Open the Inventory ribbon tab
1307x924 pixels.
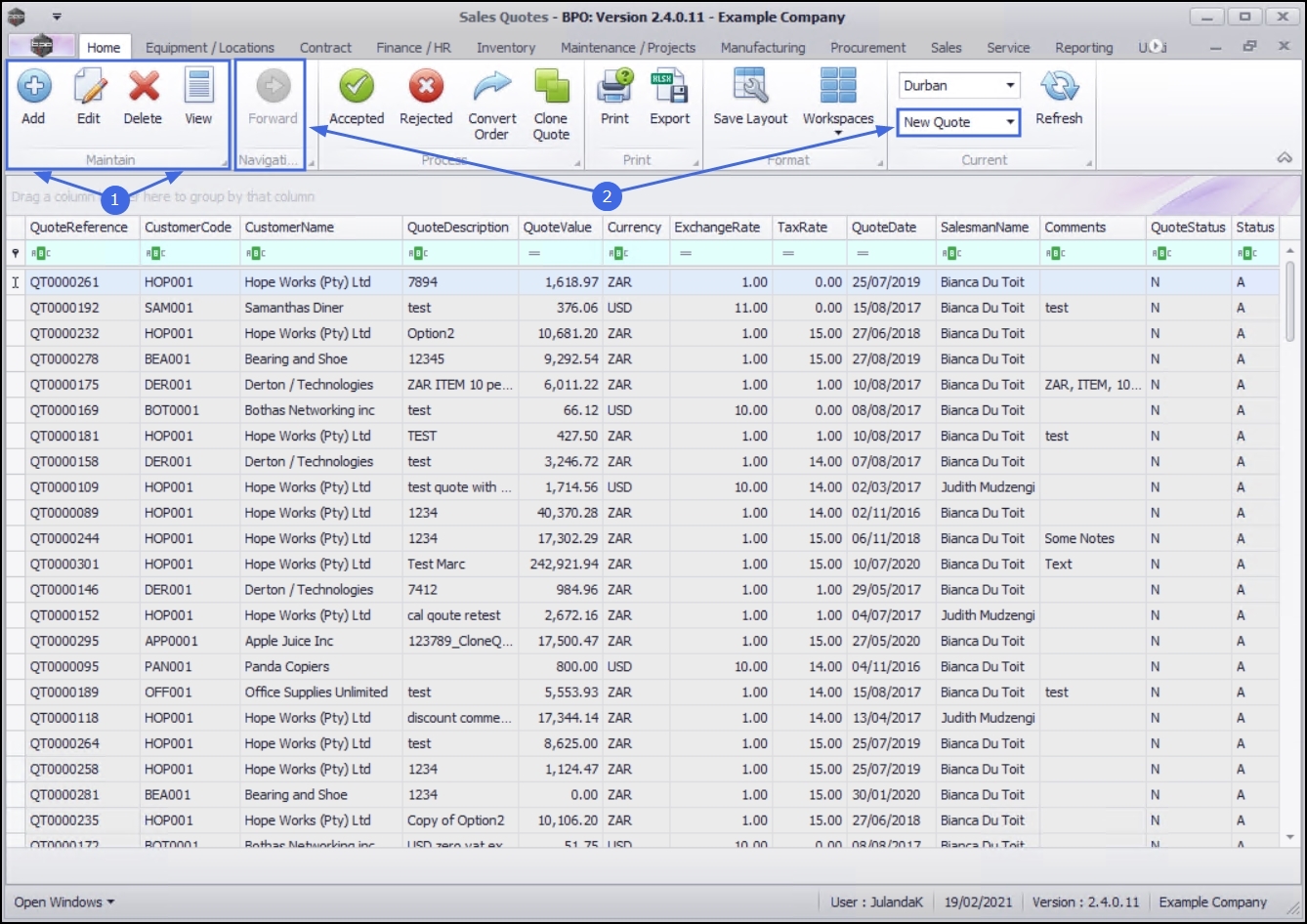tap(506, 47)
